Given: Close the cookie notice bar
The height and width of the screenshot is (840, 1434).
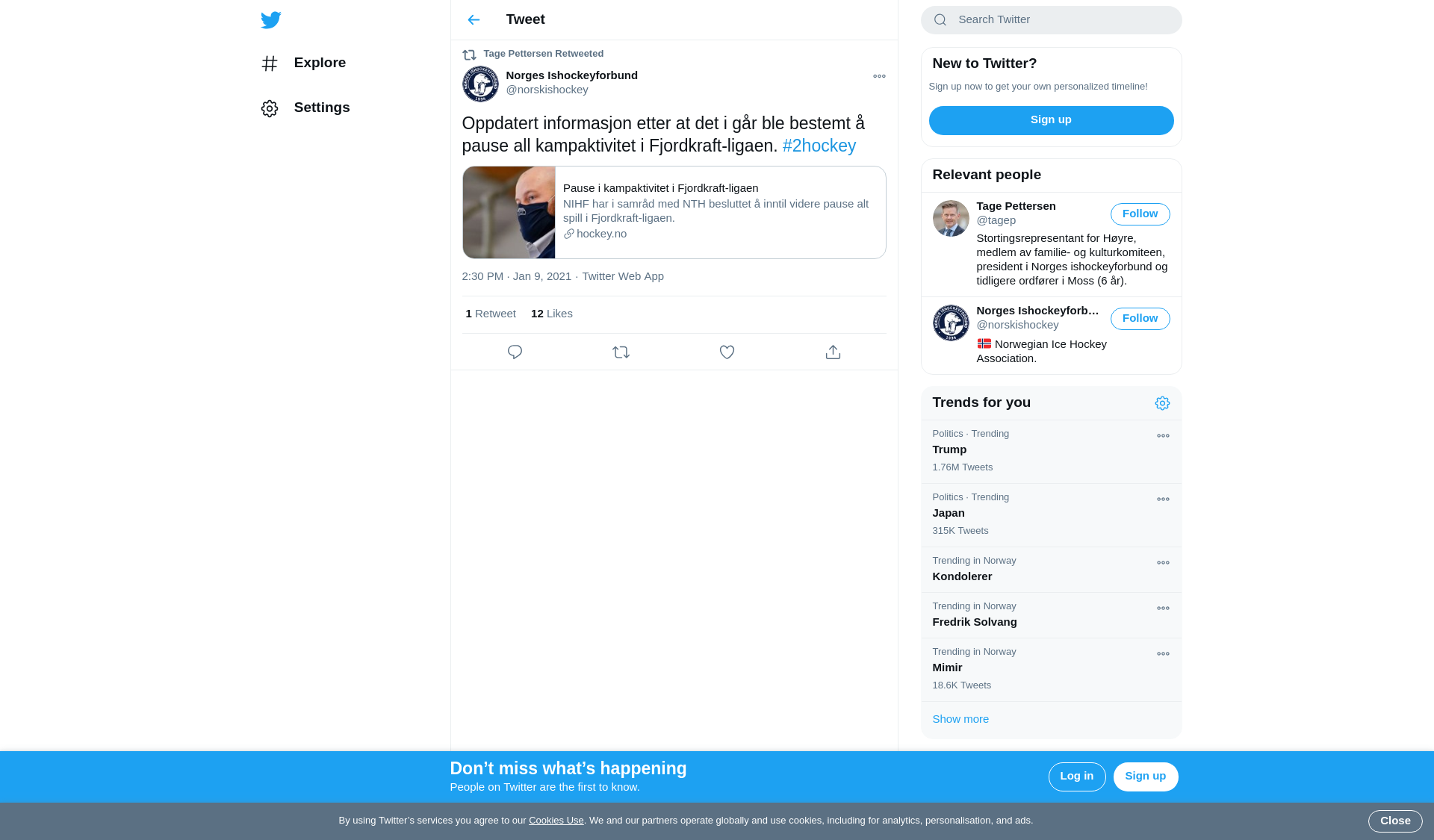Looking at the screenshot, I should coord(1394,821).
